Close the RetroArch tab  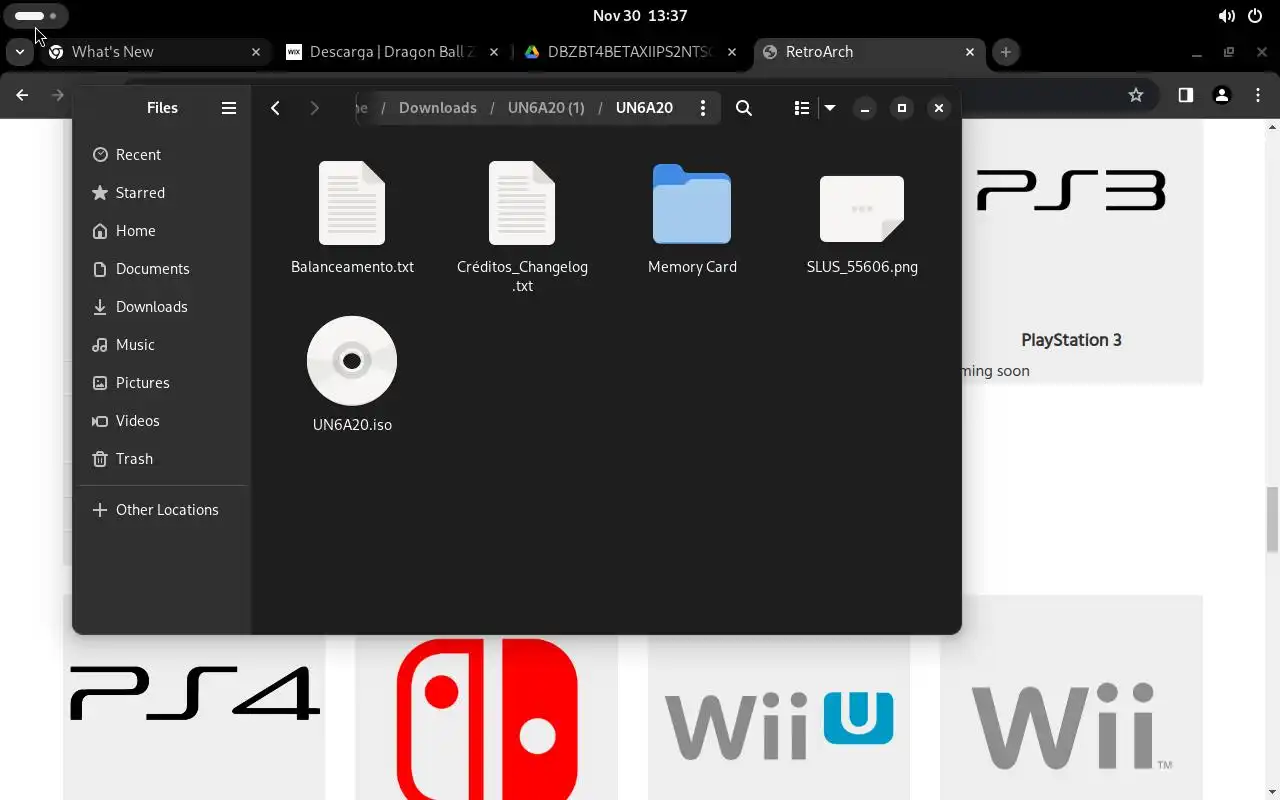click(970, 52)
